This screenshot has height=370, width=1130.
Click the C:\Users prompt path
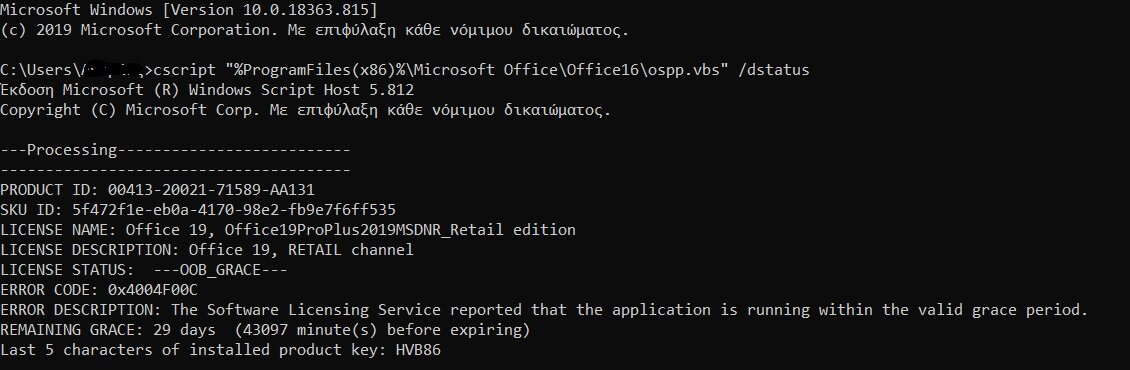tap(76, 70)
